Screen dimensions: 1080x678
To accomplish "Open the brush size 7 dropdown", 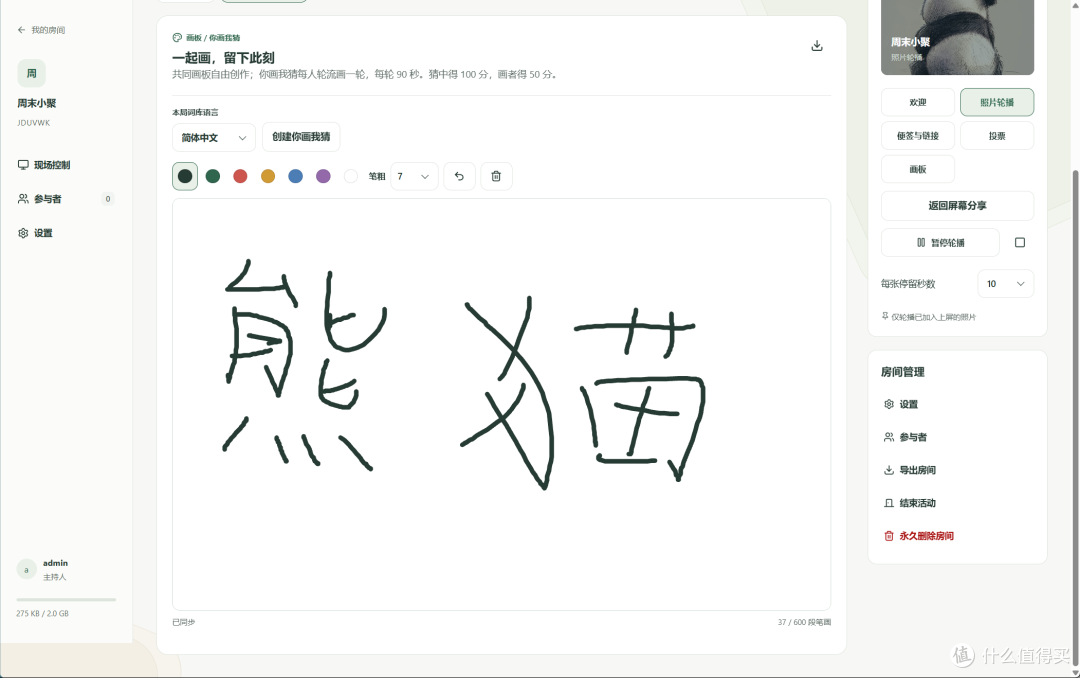I will click(x=414, y=176).
